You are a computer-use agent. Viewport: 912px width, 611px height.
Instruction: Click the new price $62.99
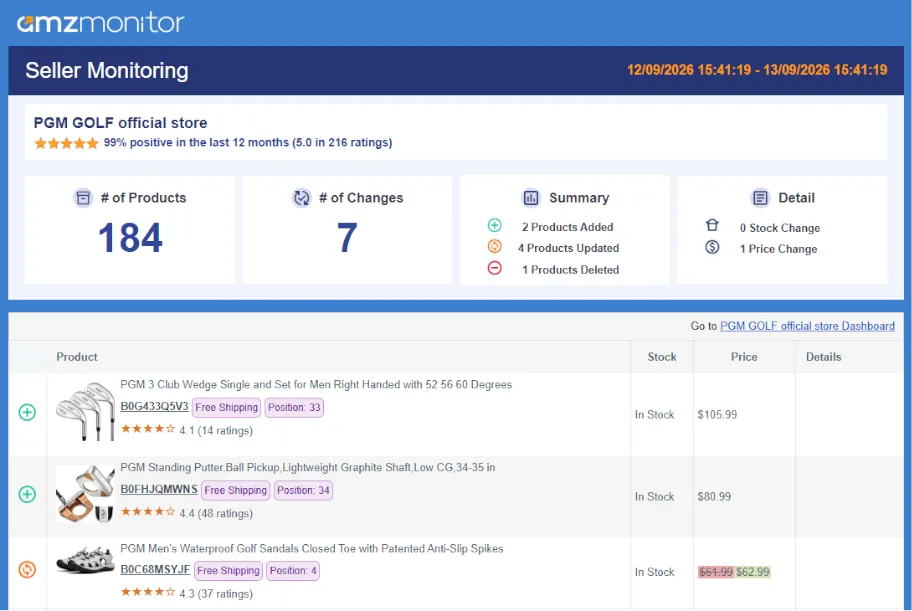point(753,572)
